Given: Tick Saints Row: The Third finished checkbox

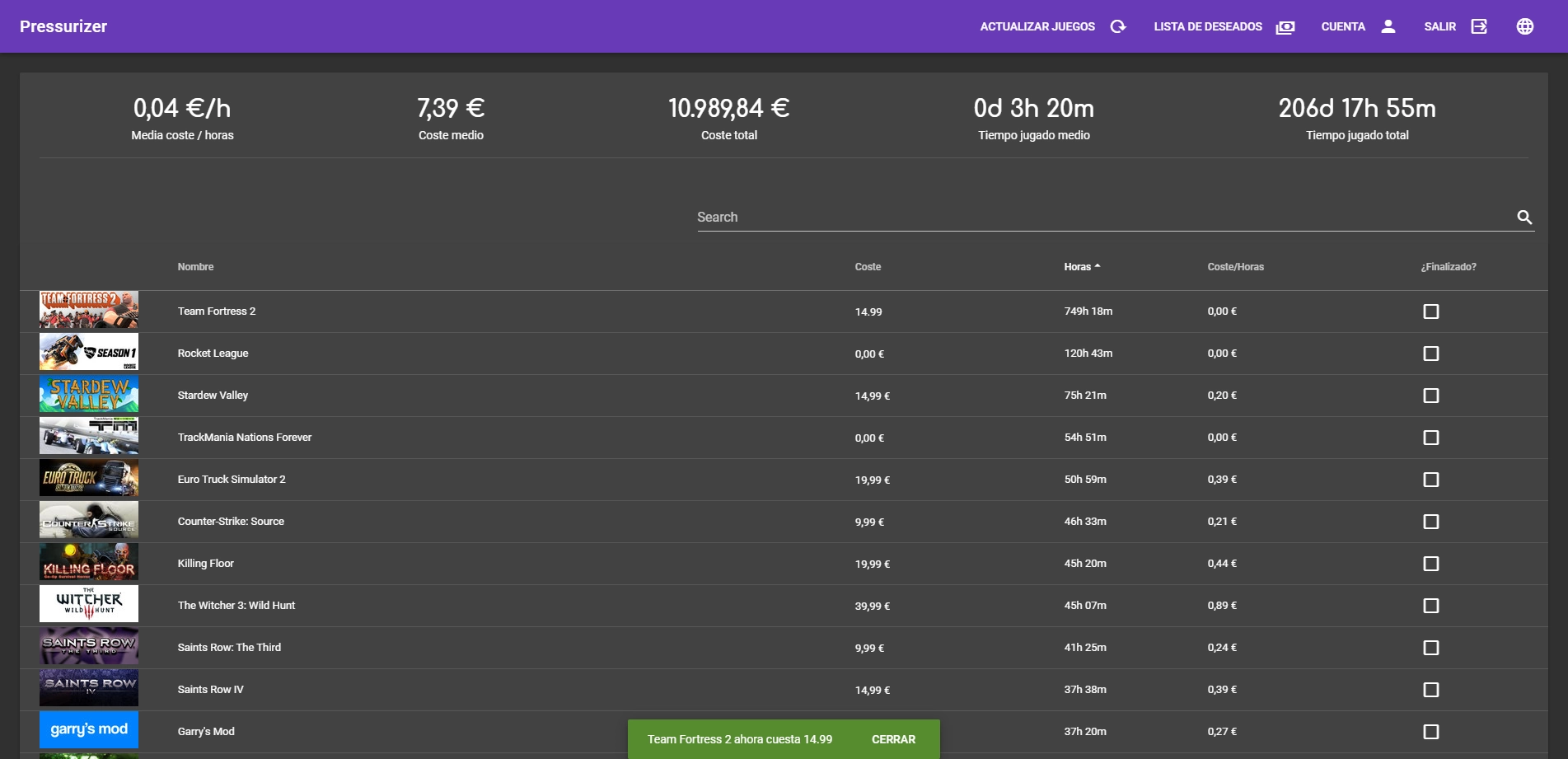Looking at the screenshot, I should click(x=1431, y=648).
